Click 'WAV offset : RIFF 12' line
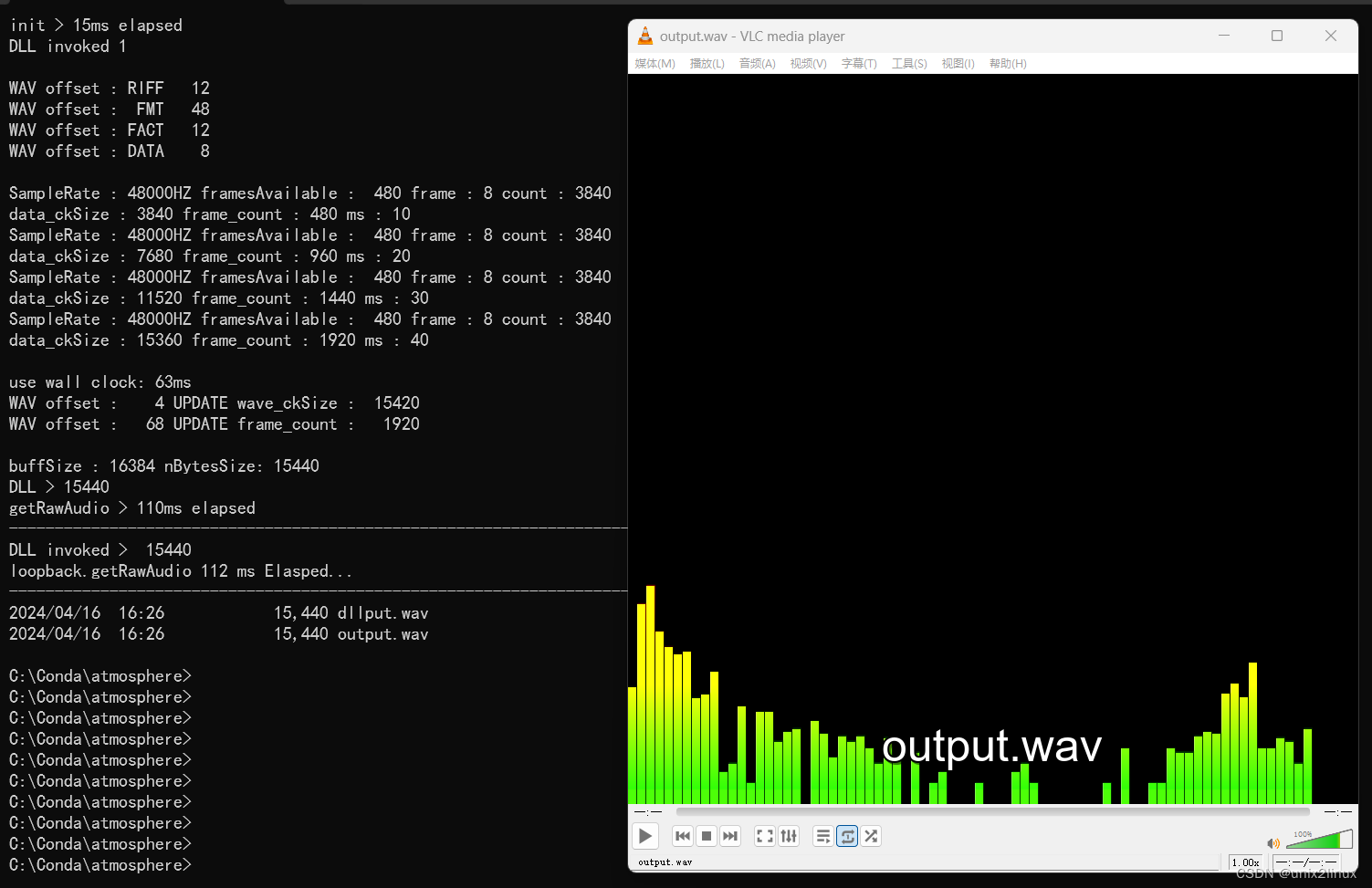 [110, 88]
